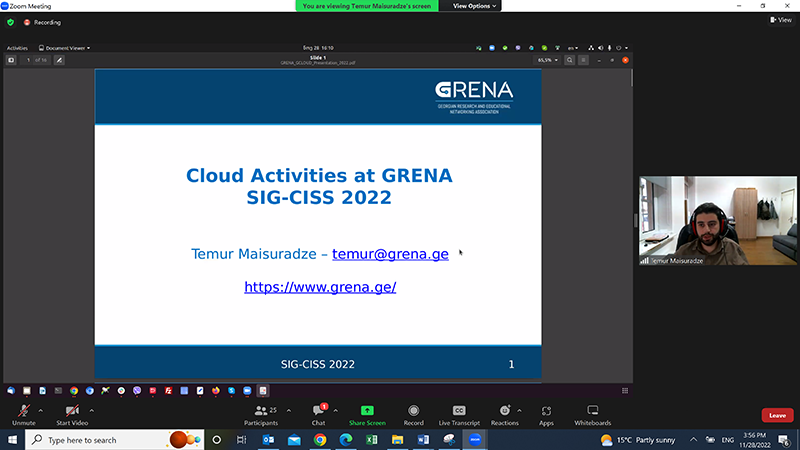The width and height of the screenshot is (800, 450).
Task: Open Chrome in the shared Ubuntu dock
Action: (74, 391)
